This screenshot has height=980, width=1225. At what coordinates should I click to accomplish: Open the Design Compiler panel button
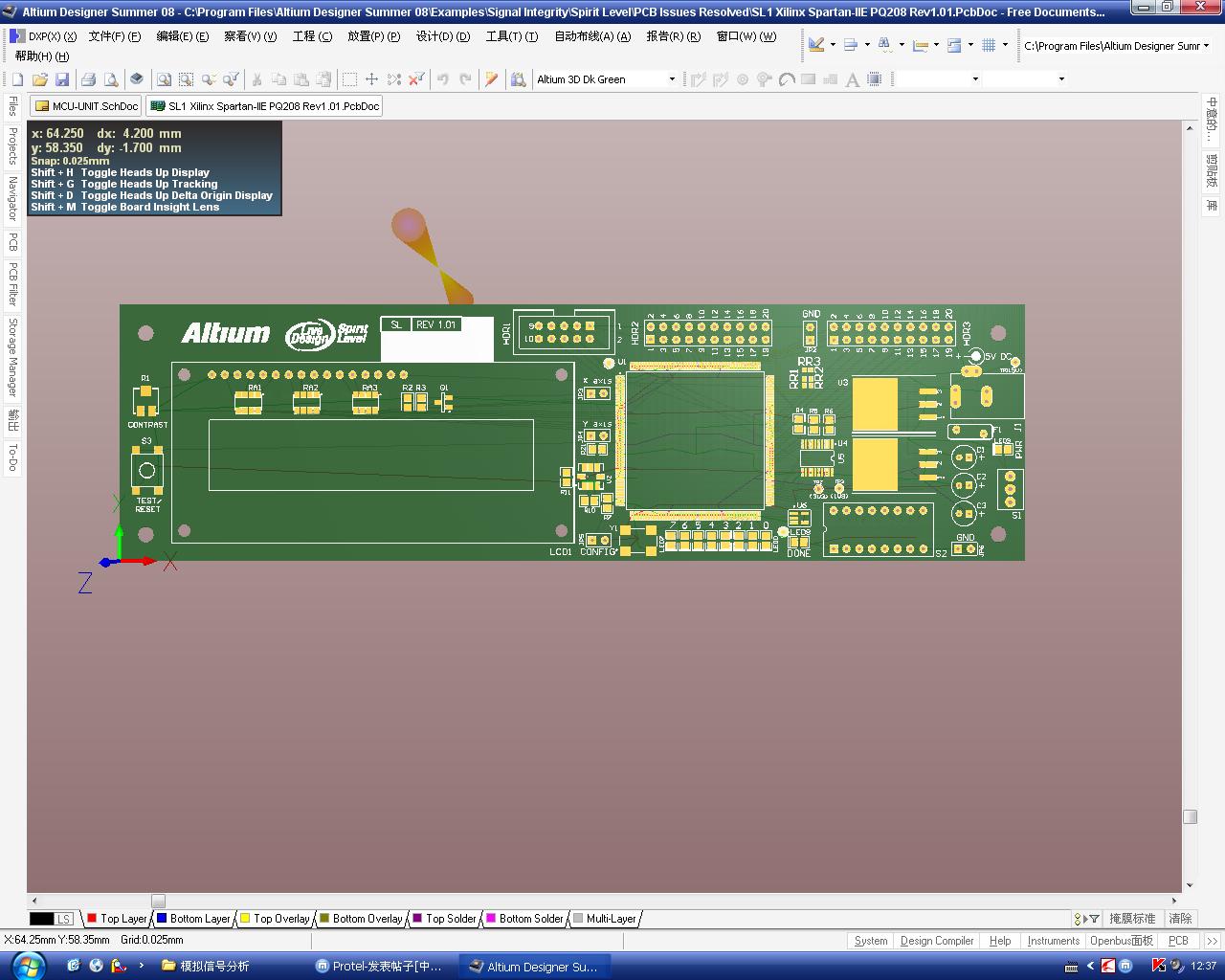937,941
